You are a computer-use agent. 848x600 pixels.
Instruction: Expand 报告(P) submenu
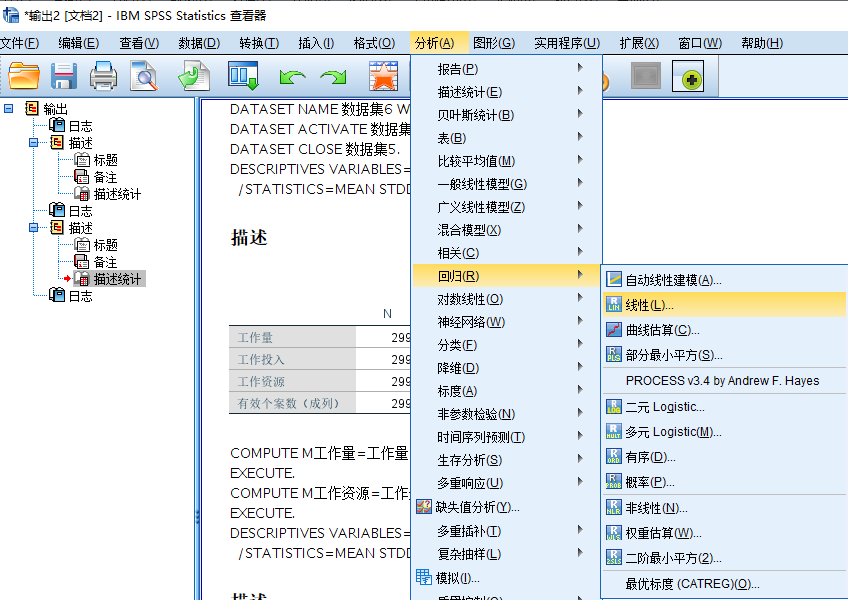(x=507, y=69)
